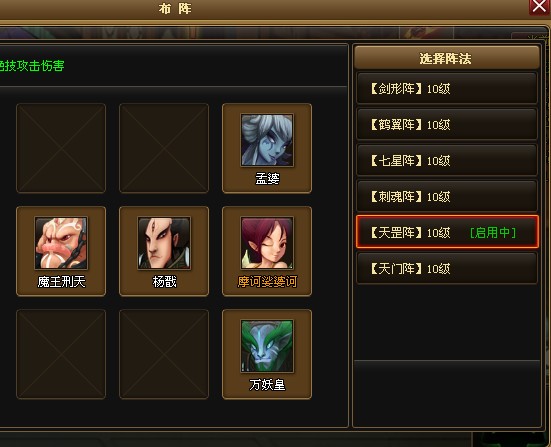This screenshot has width=551, height=447.
Task: Click the empty top-middle formation slot
Action: 164,148
